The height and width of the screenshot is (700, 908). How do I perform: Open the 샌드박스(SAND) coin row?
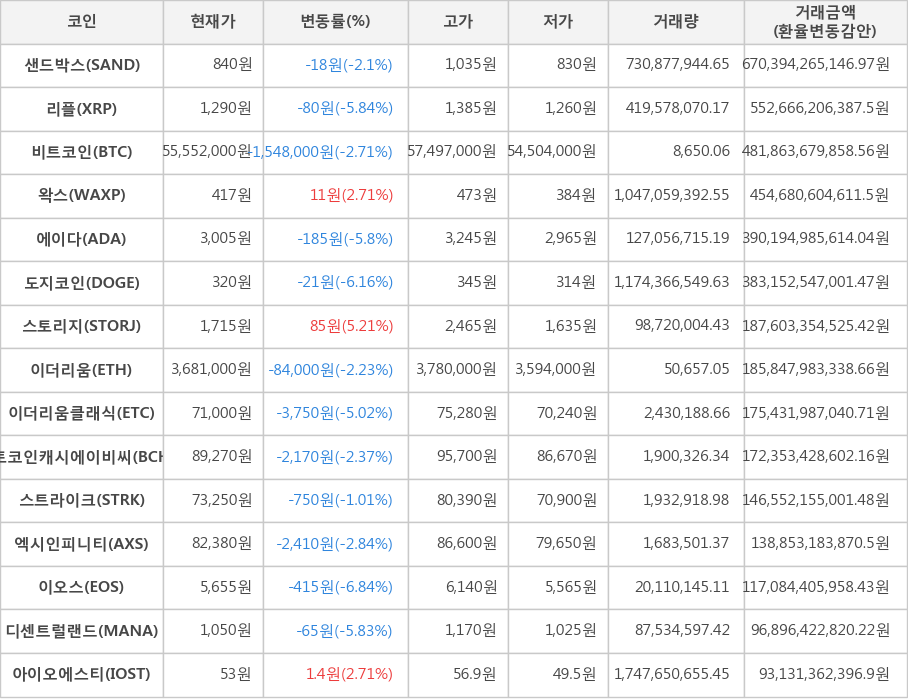click(x=82, y=65)
